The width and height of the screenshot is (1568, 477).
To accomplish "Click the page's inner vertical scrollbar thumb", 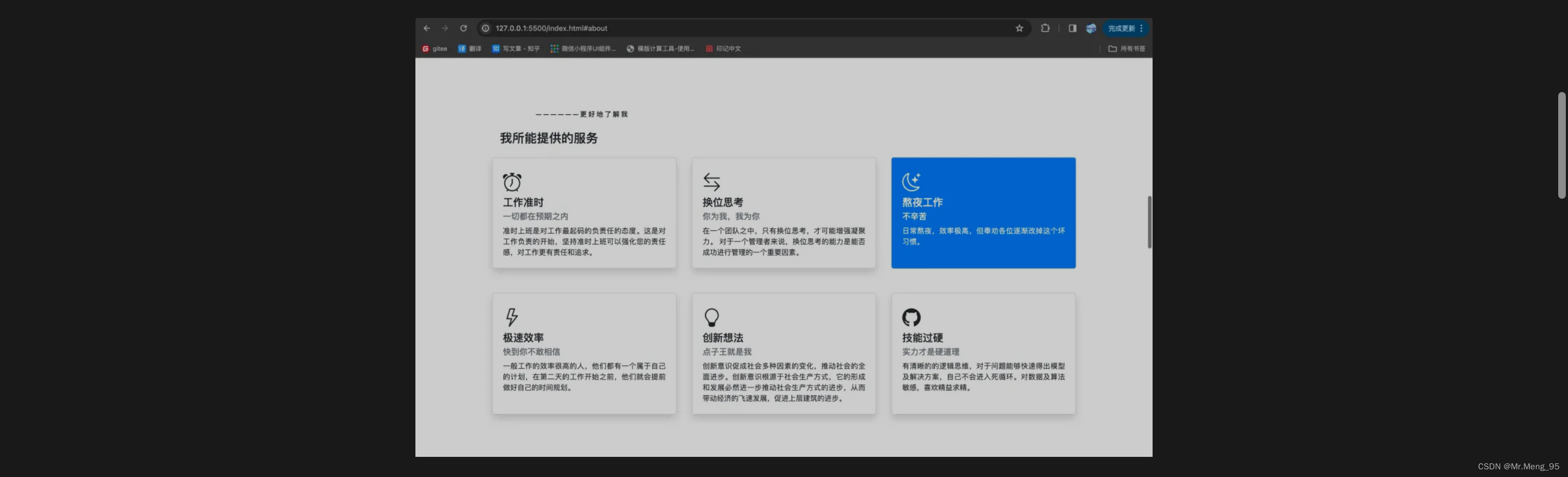I will click(x=1149, y=222).
